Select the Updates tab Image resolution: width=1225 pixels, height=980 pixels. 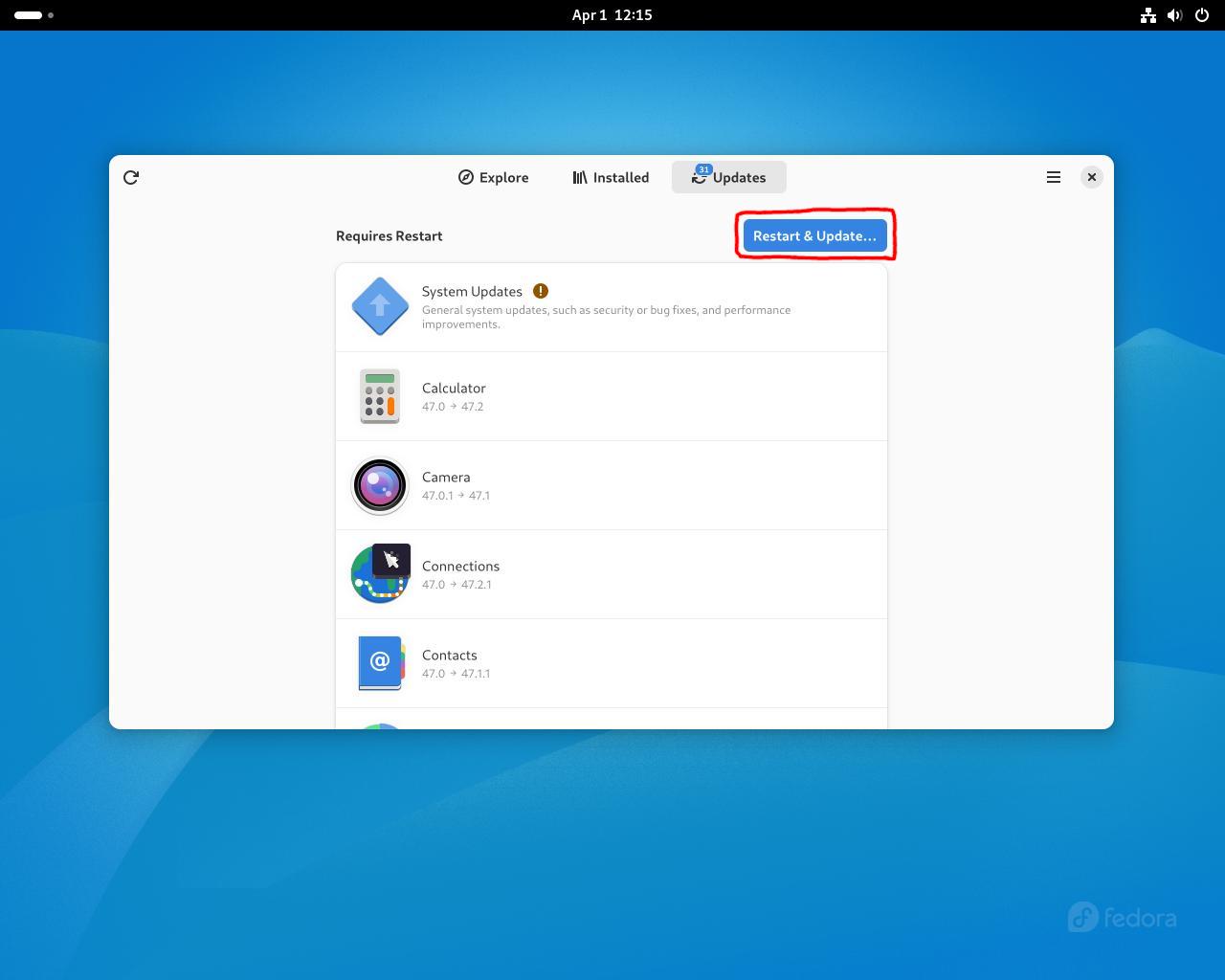pyautogui.click(x=729, y=177)
